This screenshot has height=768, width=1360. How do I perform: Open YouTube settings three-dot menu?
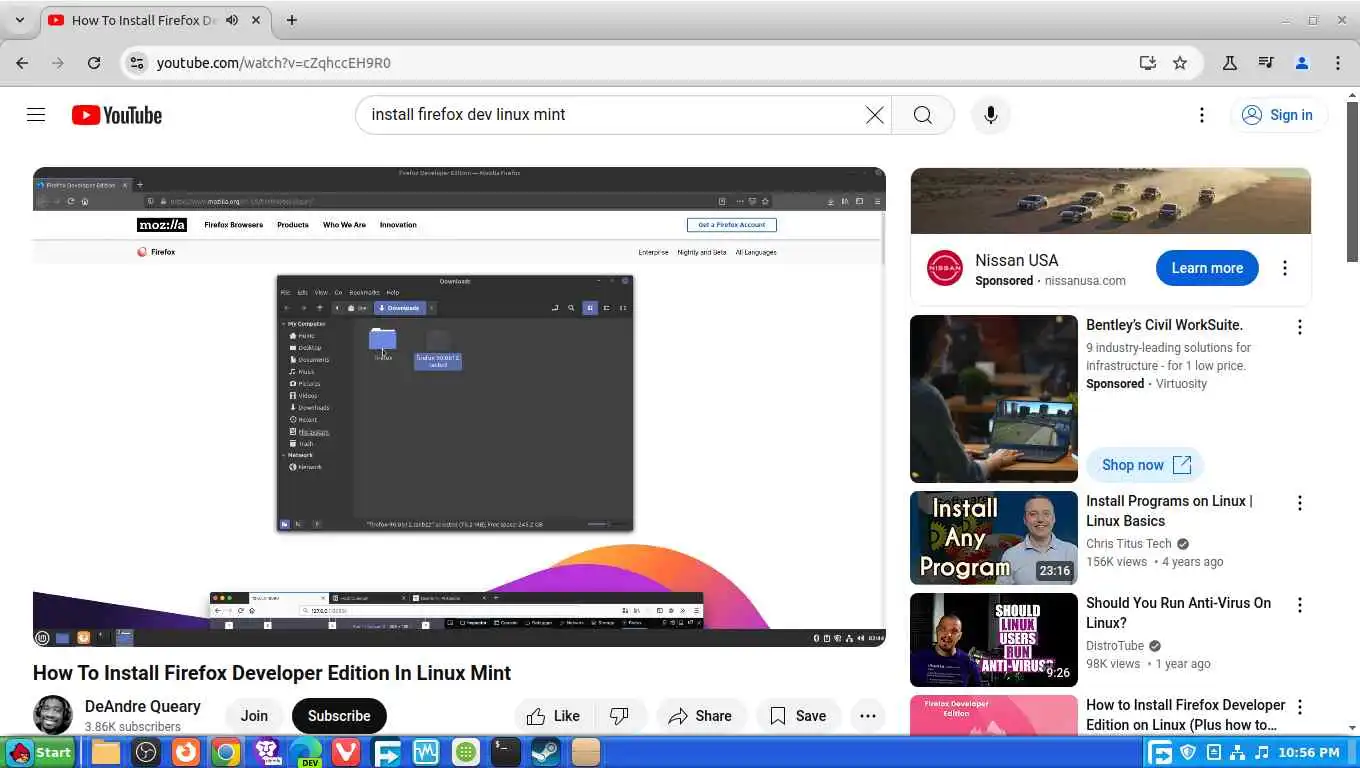1202,115
